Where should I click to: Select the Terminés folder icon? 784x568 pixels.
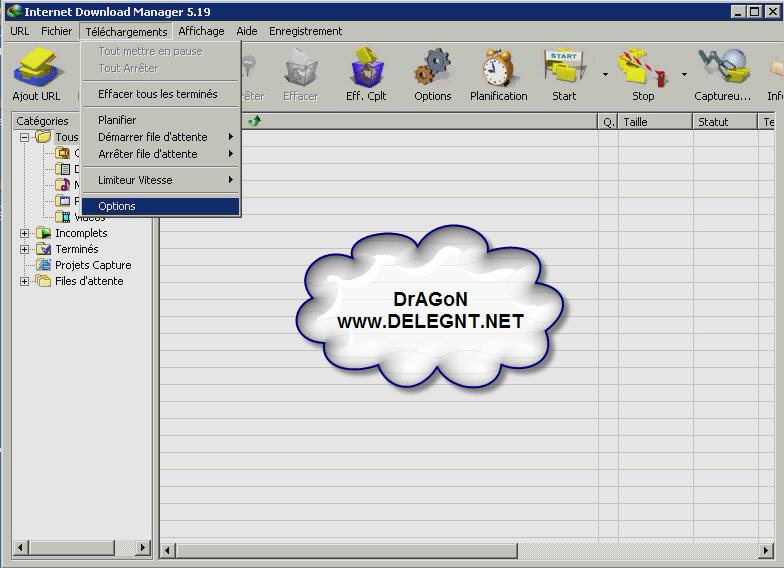tap(44, 249)
